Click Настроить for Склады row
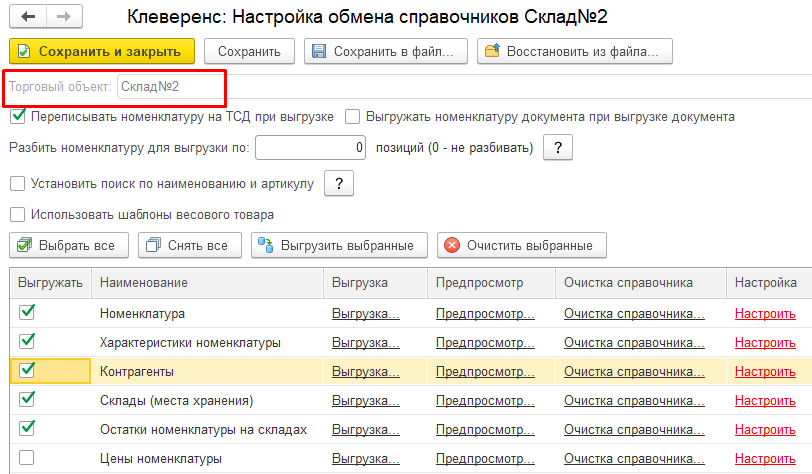This screenshot has height=474, width=812. tap(765, 401)
